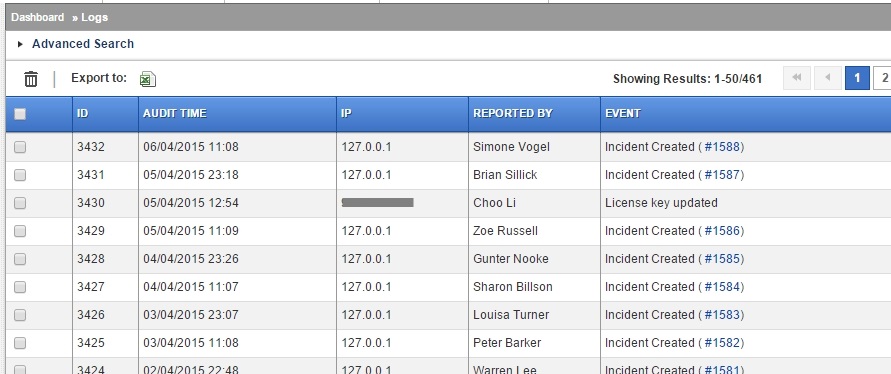The height and width of the screenshot is (374, 891).
Task: Open incident link #1584
Action: coord(722,286)
